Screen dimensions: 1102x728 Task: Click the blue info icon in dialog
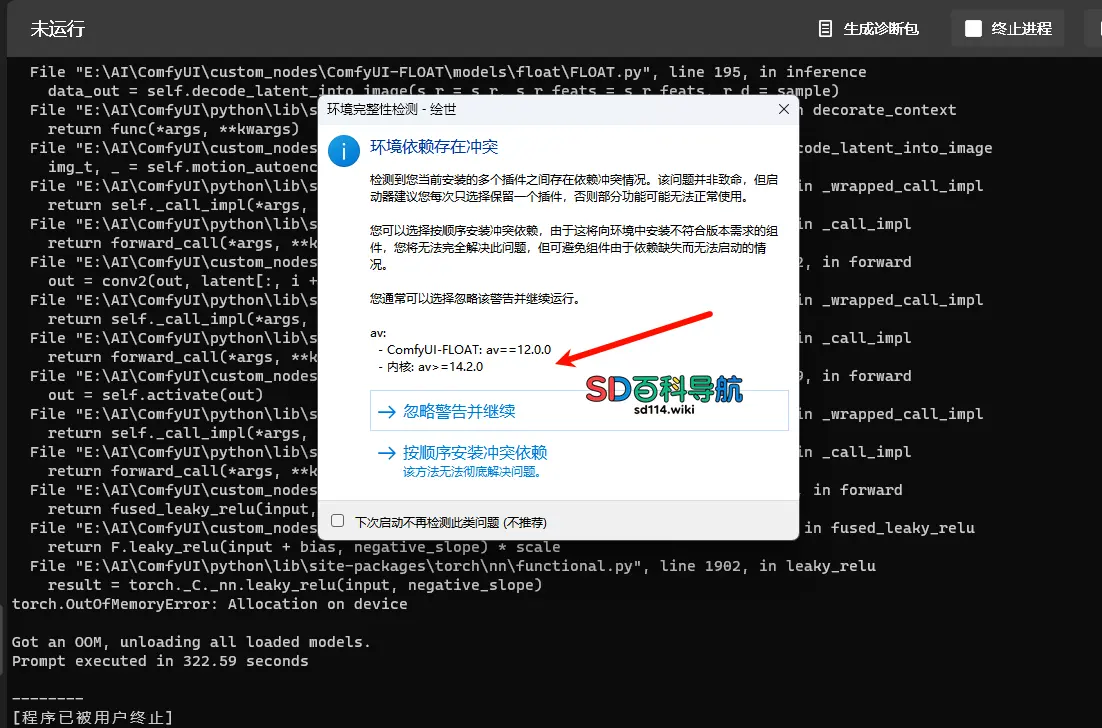[x=344, y=150]
